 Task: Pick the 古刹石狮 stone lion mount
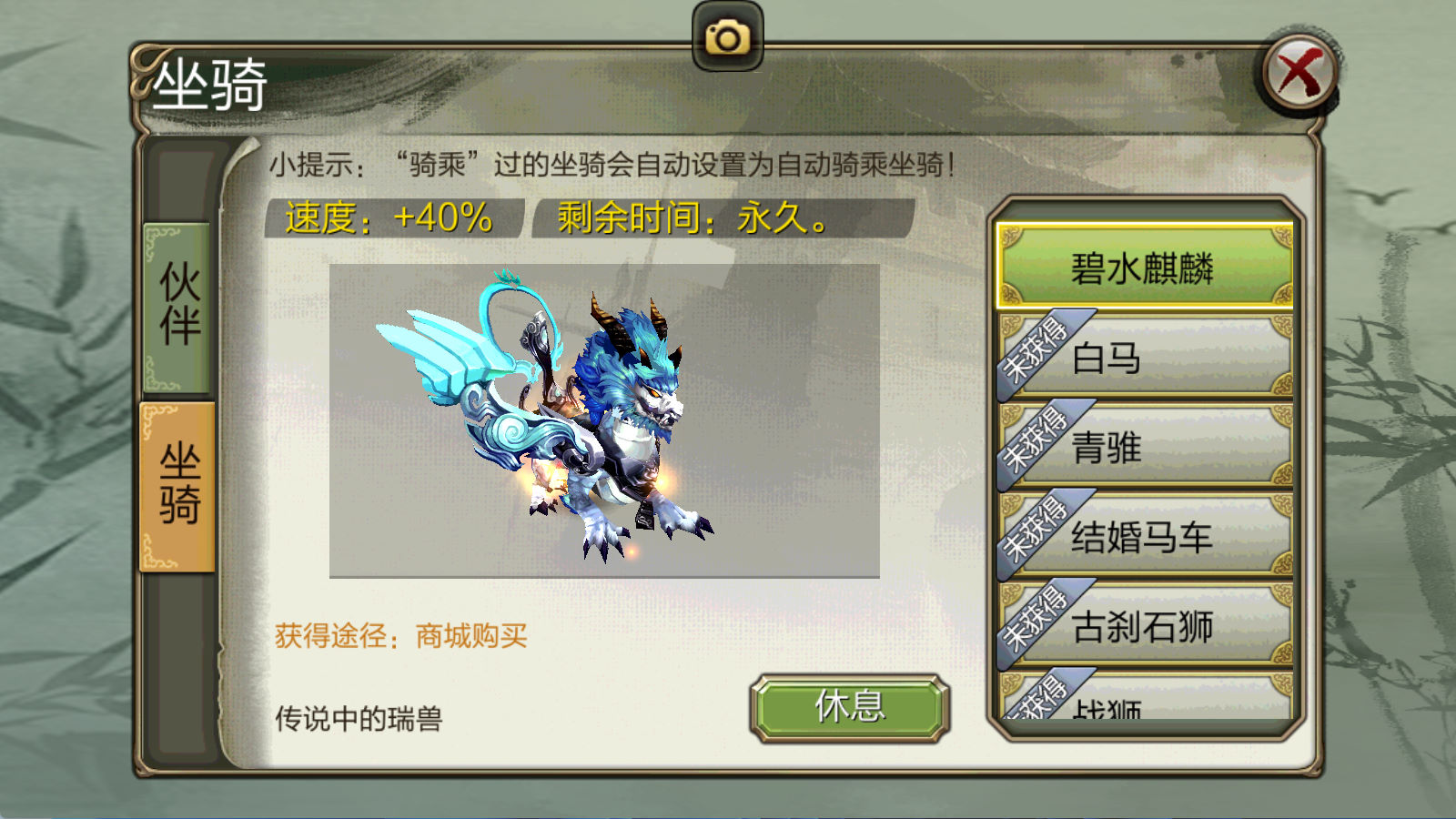pos(1145,625)
